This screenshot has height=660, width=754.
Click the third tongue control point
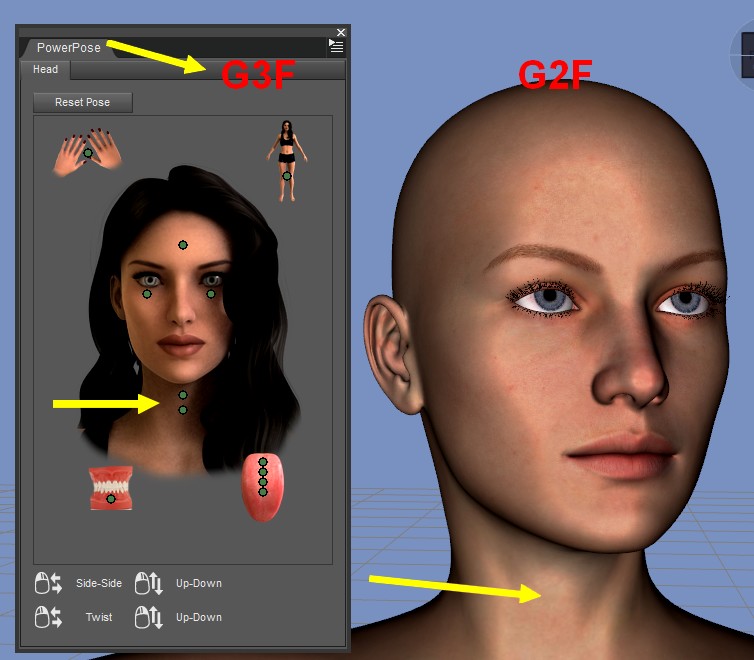pyautogui.click(x=263, y=482)
